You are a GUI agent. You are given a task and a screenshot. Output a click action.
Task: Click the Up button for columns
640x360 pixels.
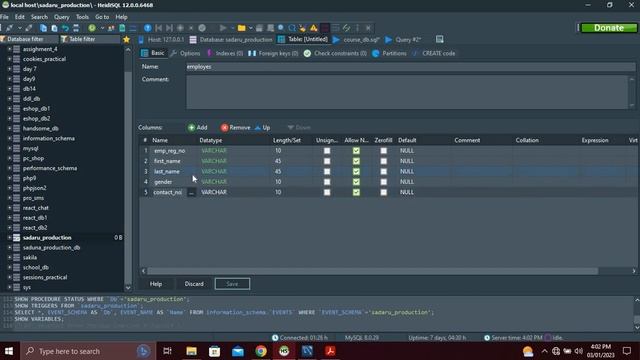click(x=262, y=128)
